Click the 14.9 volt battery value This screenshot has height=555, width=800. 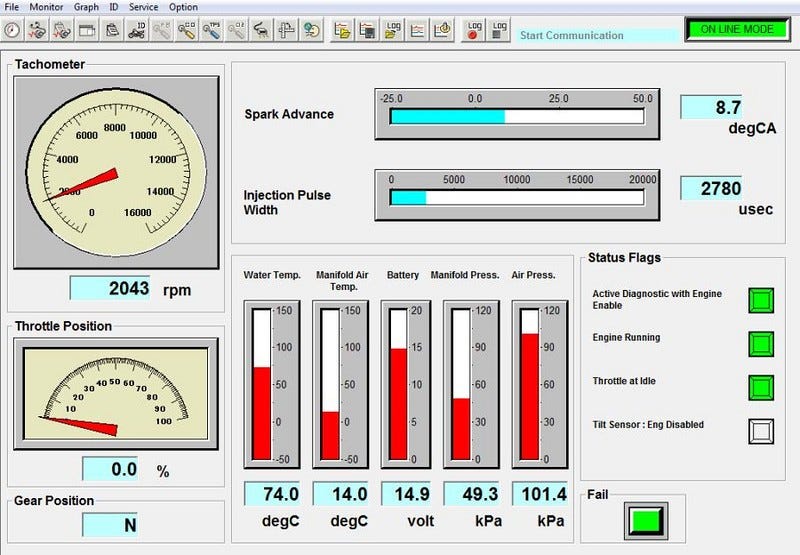point(406,494)
